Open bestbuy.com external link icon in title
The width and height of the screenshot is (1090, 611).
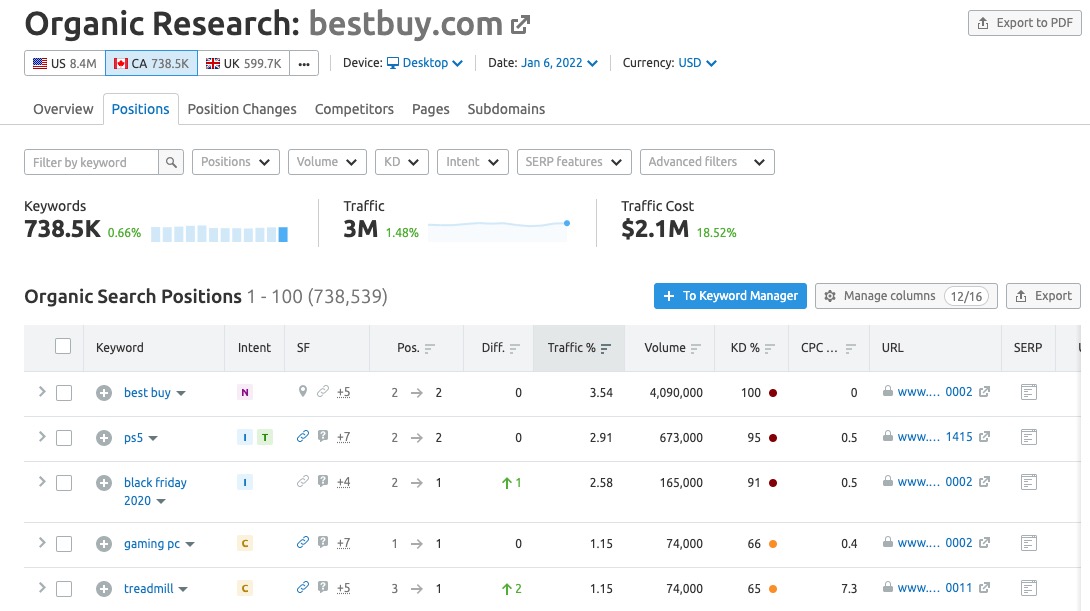click(x=521, y=24)
